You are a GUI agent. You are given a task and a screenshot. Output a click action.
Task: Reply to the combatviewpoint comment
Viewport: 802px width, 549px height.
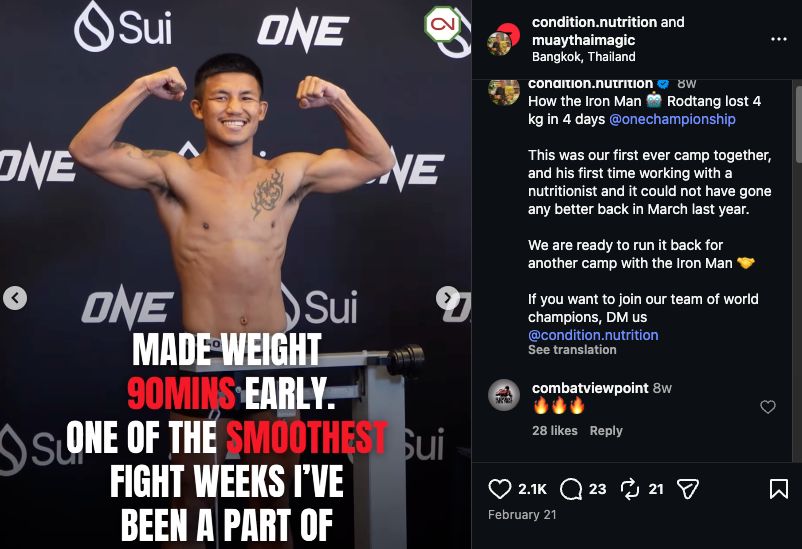coord(606,430)
